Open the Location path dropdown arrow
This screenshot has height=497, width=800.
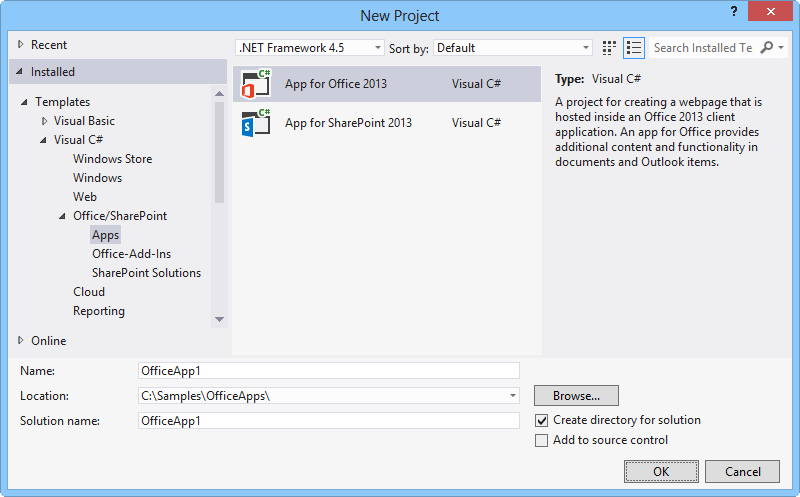513,395
